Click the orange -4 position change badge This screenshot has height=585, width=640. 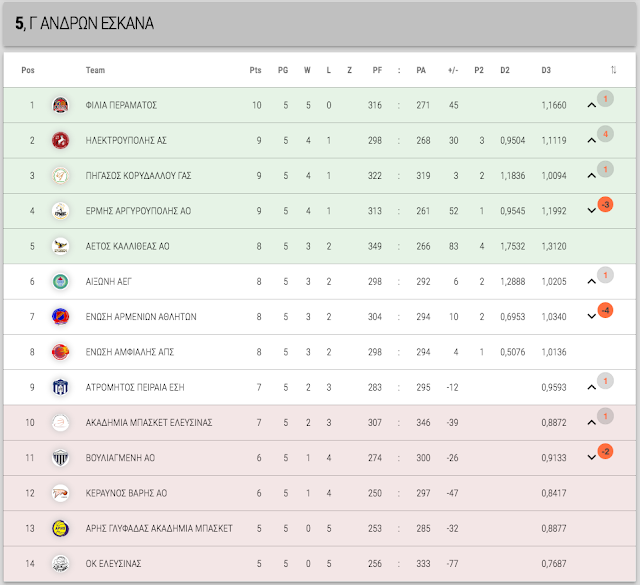[605, 310]
